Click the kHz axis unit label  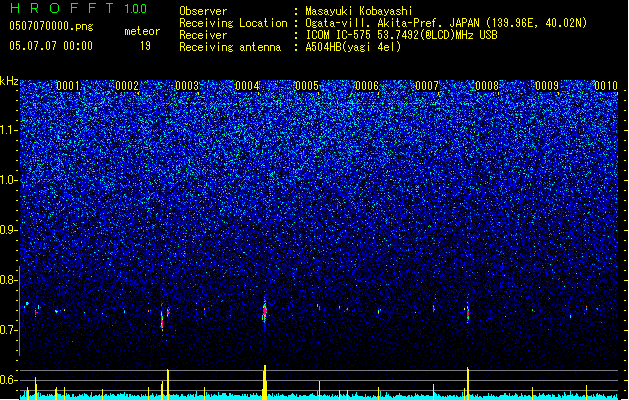click(9, 81)
